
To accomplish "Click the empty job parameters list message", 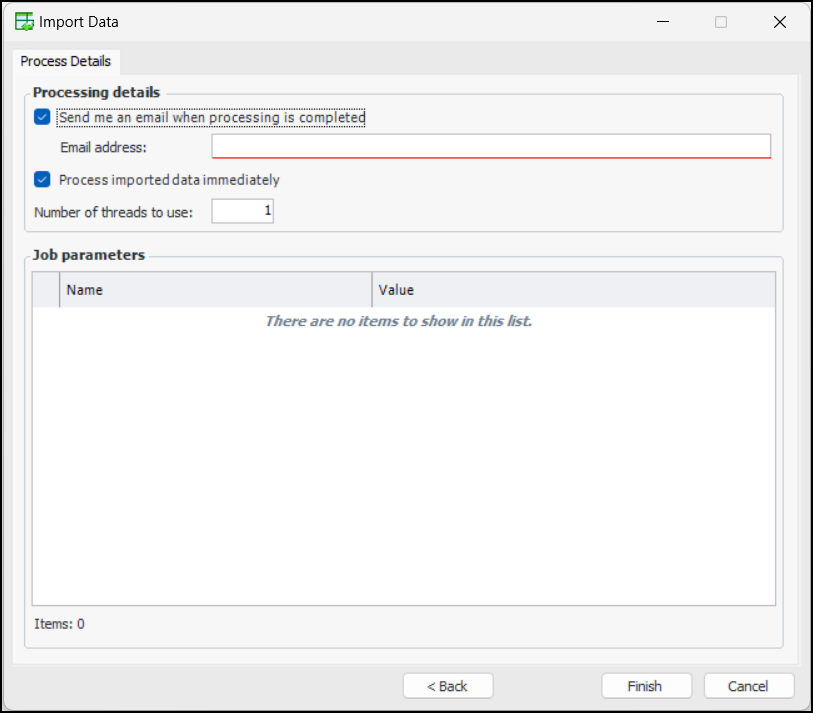I will click(x=398, y=321).
